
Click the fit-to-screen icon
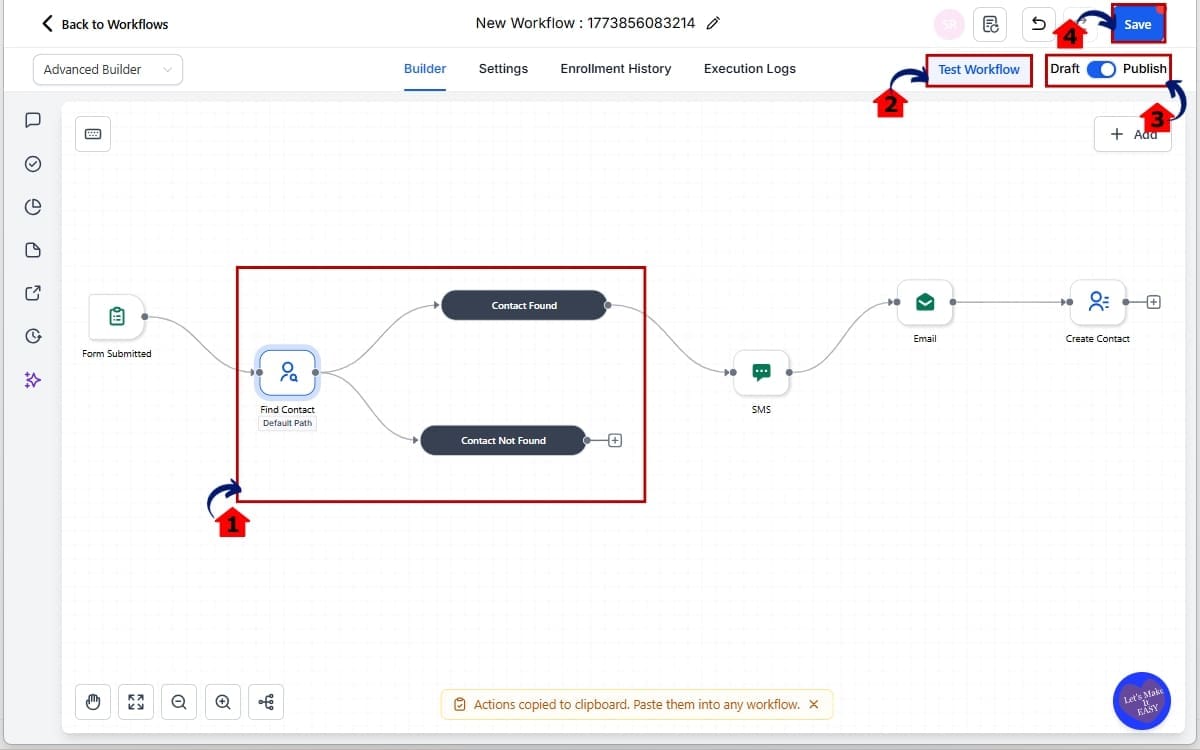136,703
